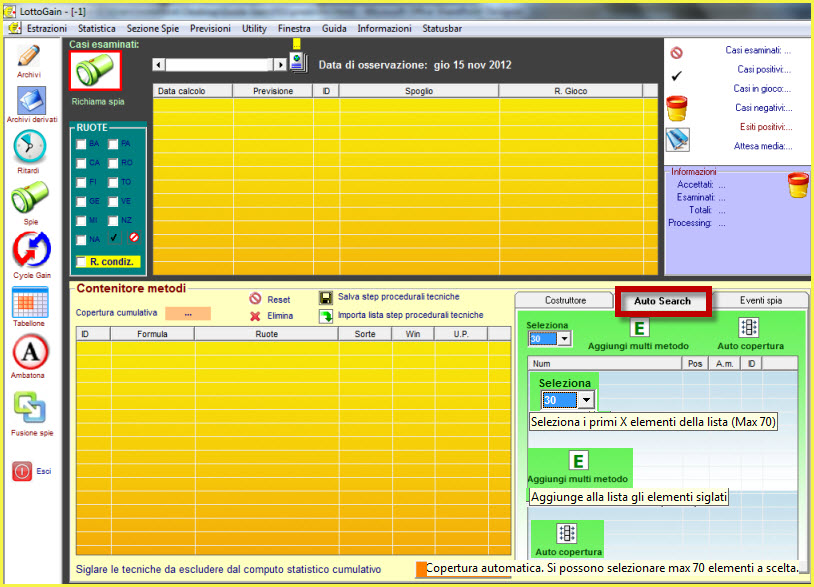Launch Cycle Gain from sidebar

[x=32, y=250]
